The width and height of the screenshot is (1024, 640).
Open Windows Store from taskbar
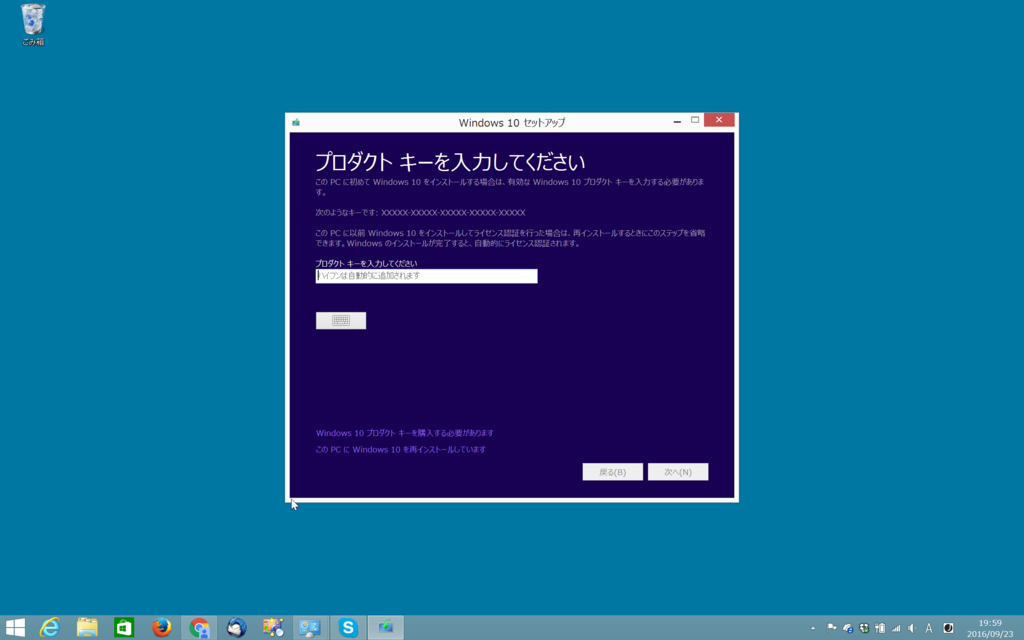(x=124, y=628)
